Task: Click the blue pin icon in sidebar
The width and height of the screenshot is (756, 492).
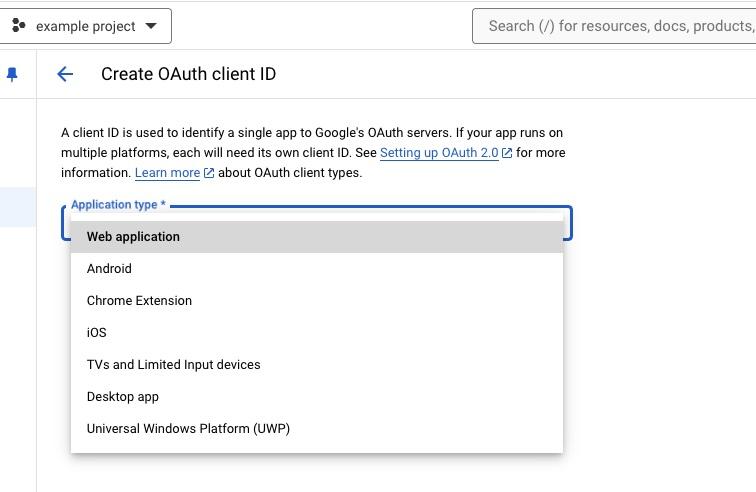Action: pos(12,74)
